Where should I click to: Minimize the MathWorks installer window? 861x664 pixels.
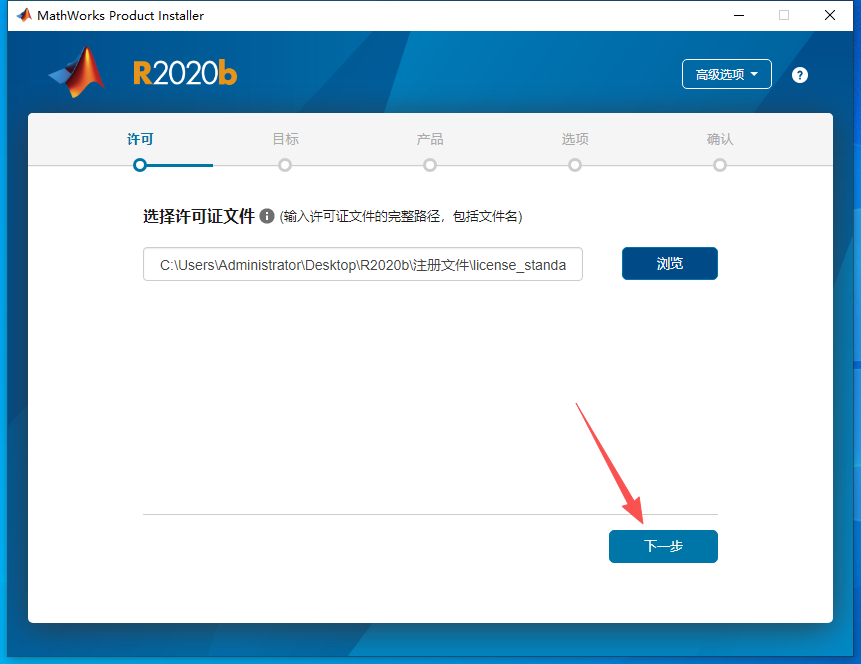point(739,15)
